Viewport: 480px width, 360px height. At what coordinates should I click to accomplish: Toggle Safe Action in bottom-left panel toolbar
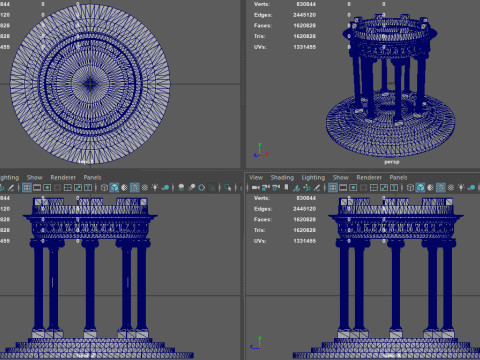pos(78,188)
